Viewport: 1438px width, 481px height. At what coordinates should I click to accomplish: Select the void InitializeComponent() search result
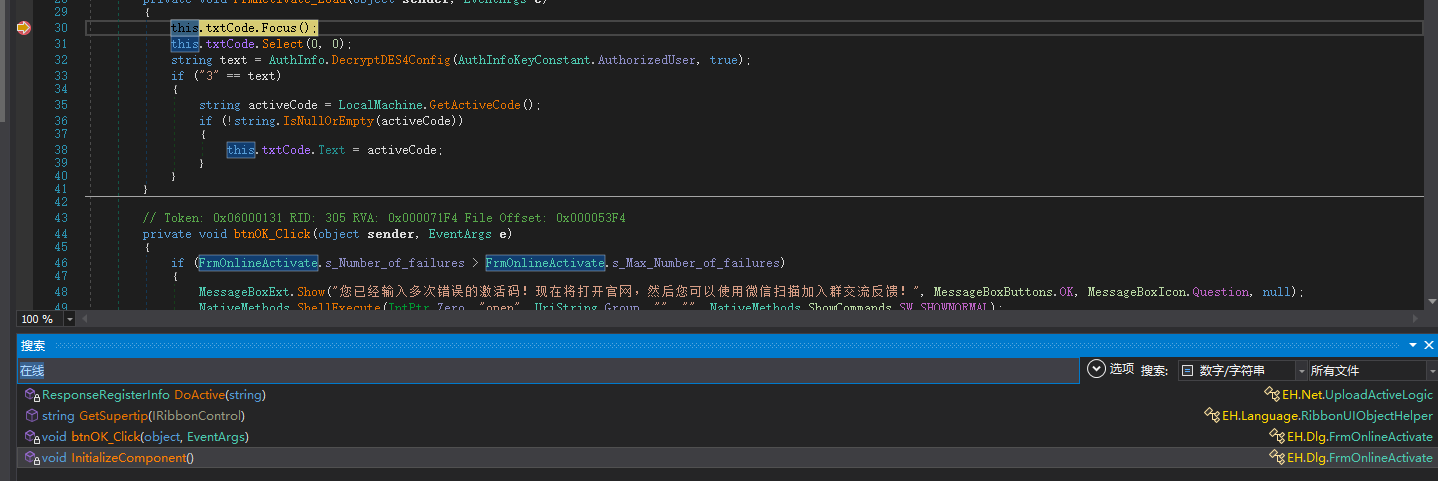tap(118, 458)
